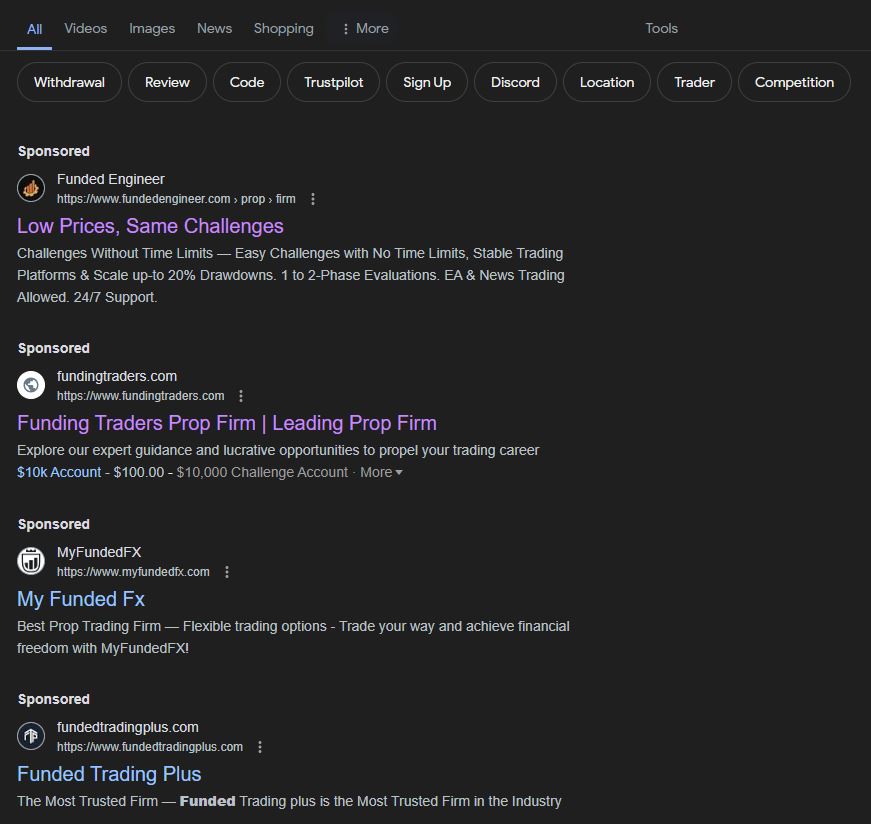Open the Low Prices, Same Challenges ad link

pos(149,226)
